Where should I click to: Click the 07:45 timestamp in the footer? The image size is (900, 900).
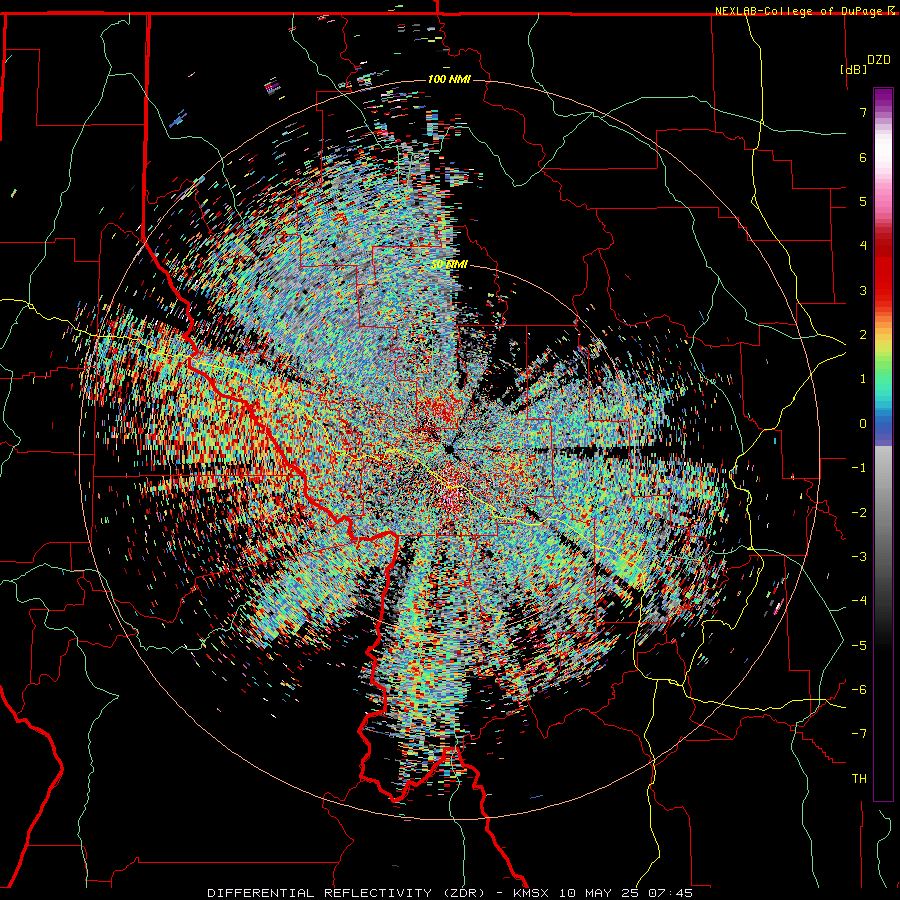click(x=670, y=893)
